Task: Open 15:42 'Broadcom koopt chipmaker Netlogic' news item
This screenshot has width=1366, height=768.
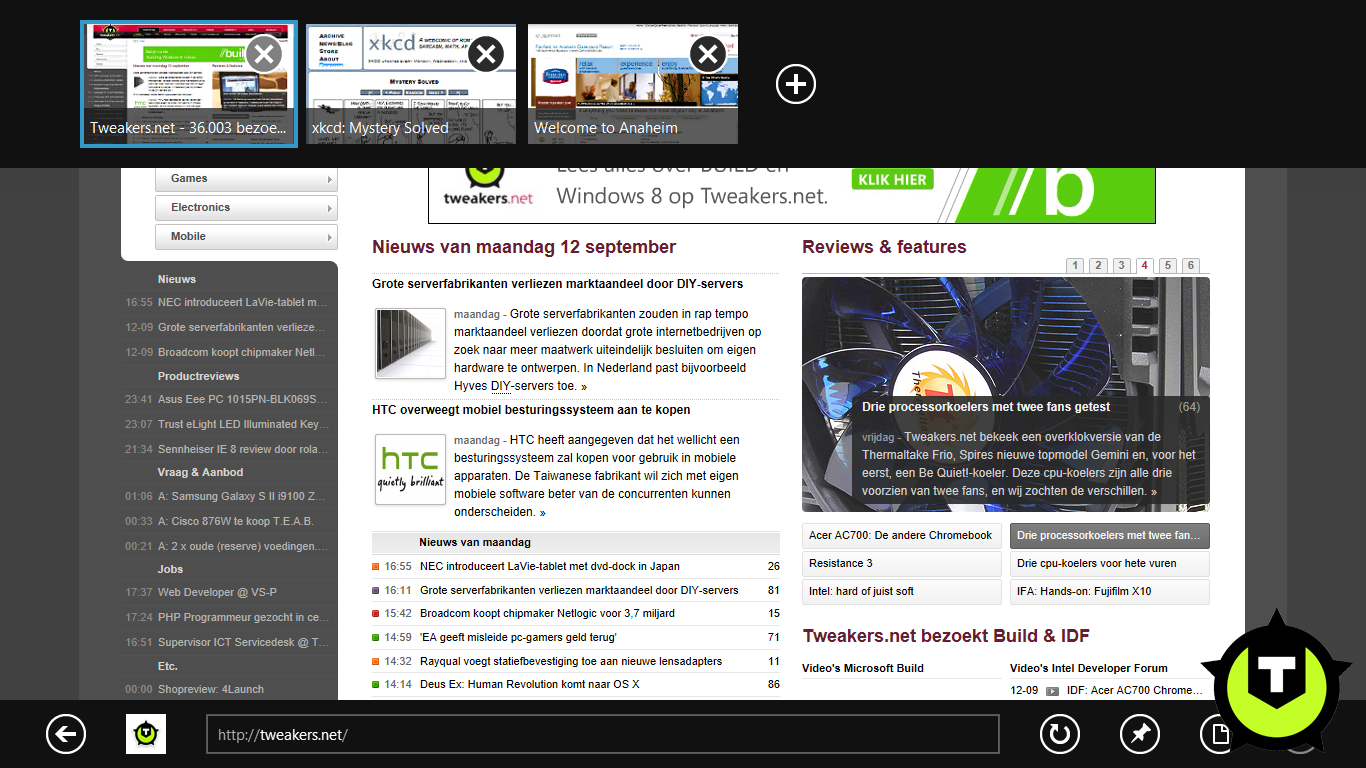Action: click(547, 613)
